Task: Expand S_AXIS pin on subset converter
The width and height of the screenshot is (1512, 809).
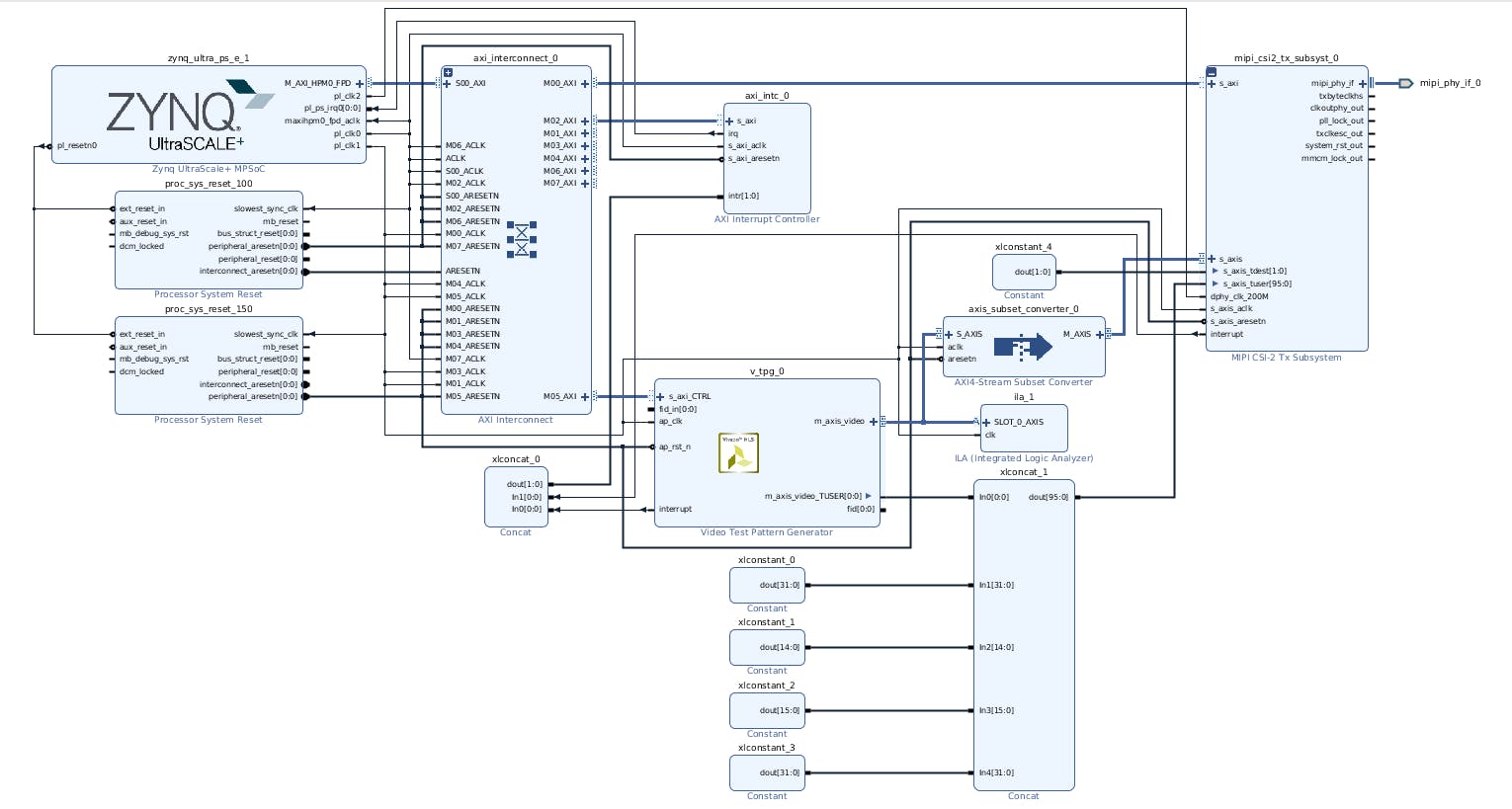Action: click(949, 335)
